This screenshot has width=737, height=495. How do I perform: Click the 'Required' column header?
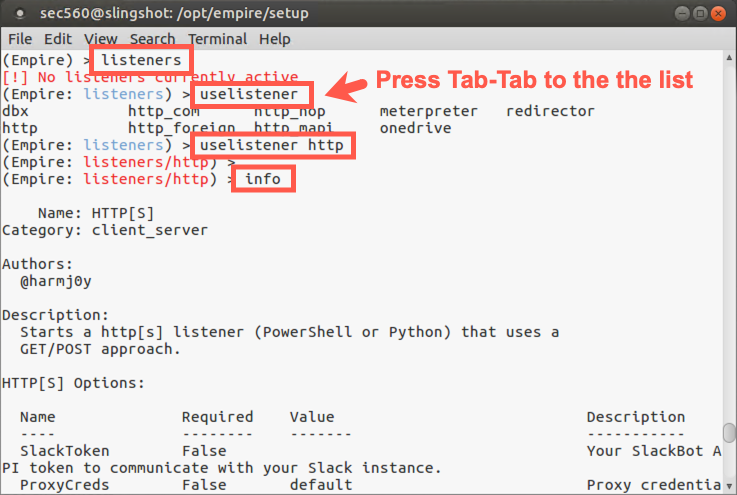click(217, 417)
